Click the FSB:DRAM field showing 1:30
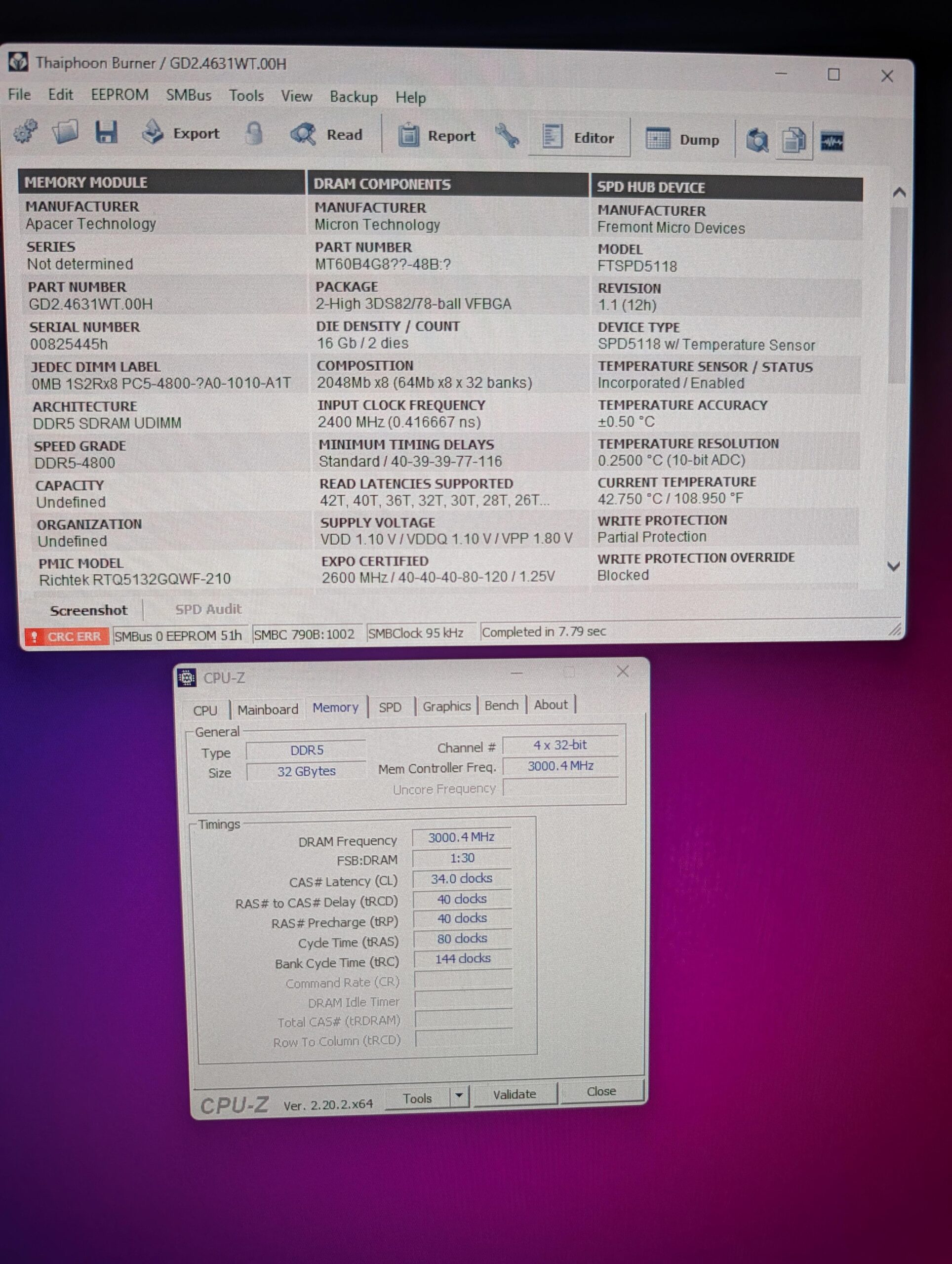 tap(462, 858)
